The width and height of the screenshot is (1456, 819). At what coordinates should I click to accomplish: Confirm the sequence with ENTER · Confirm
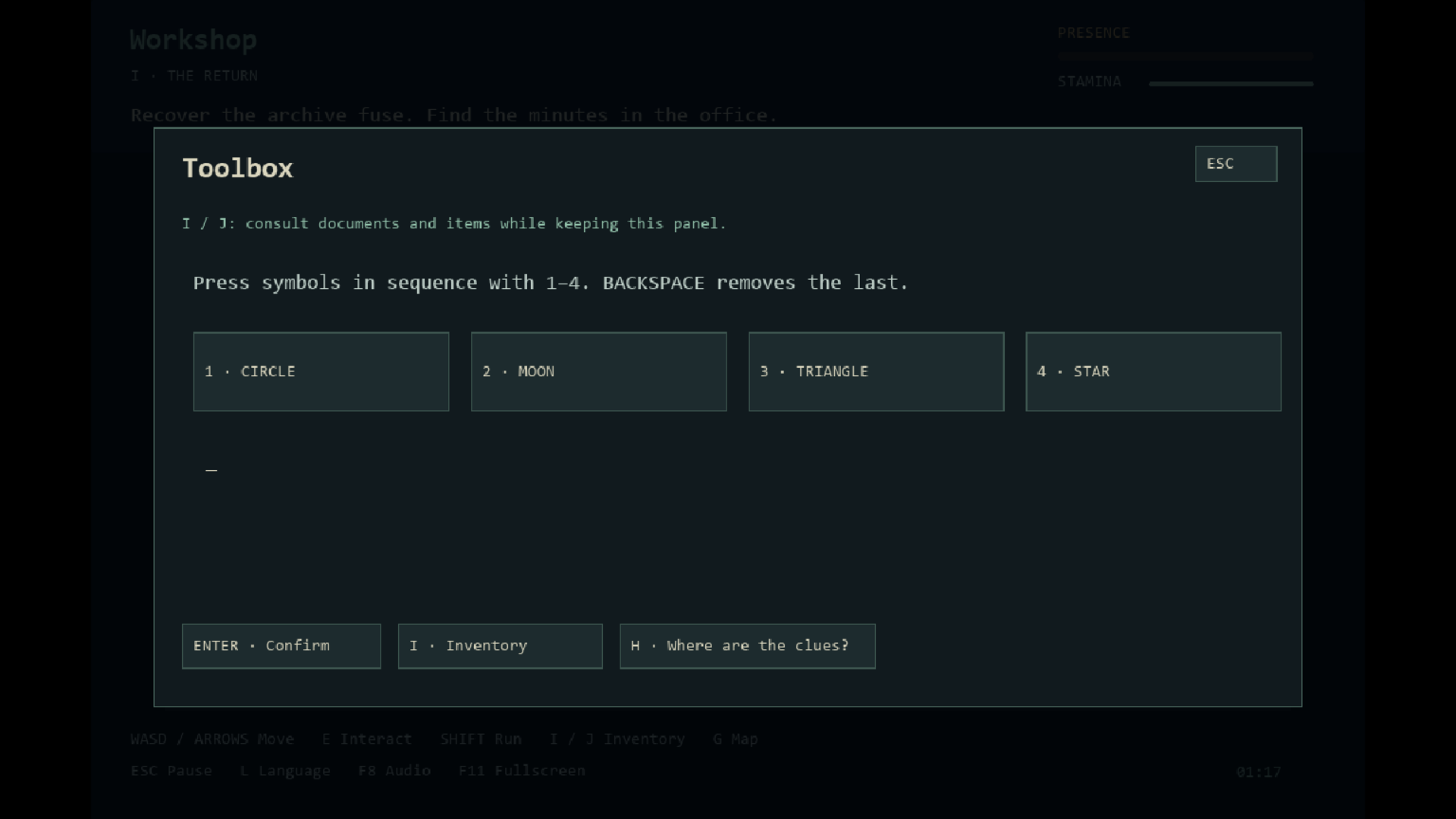click(281, 646)
